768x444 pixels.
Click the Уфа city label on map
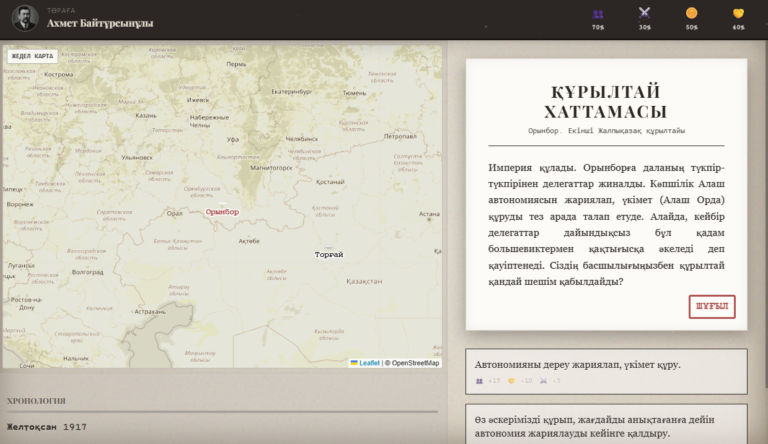click(233, 140)
